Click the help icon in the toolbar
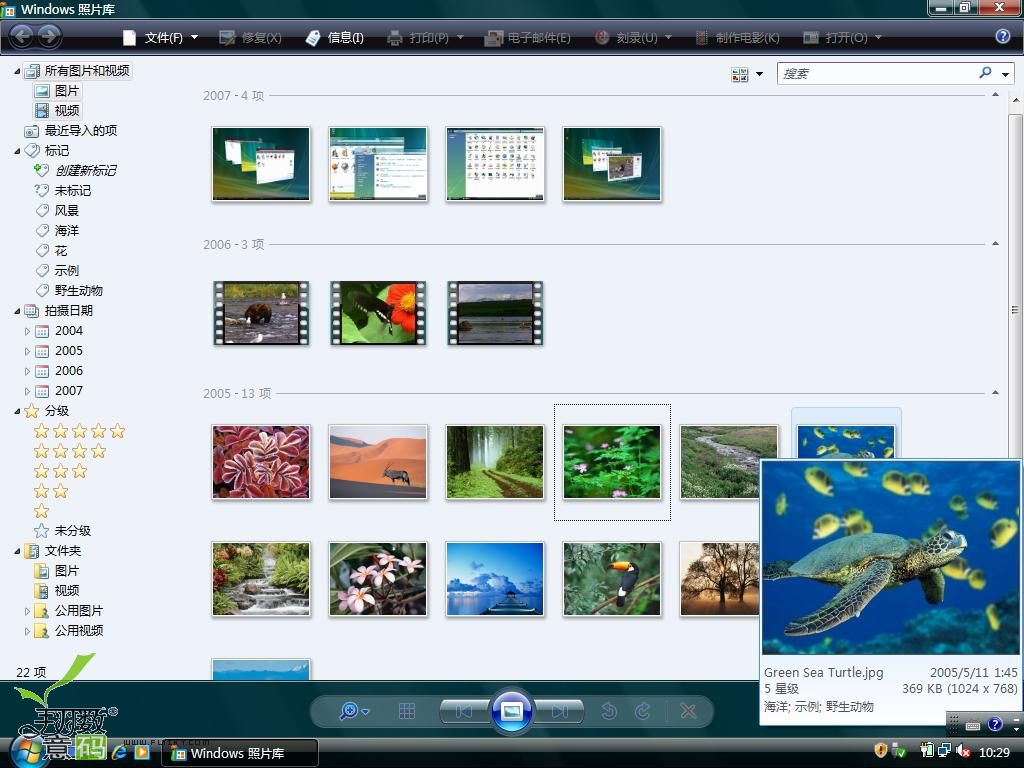The width and height of the screenshot is (1024, 768). pos(1002,36)
